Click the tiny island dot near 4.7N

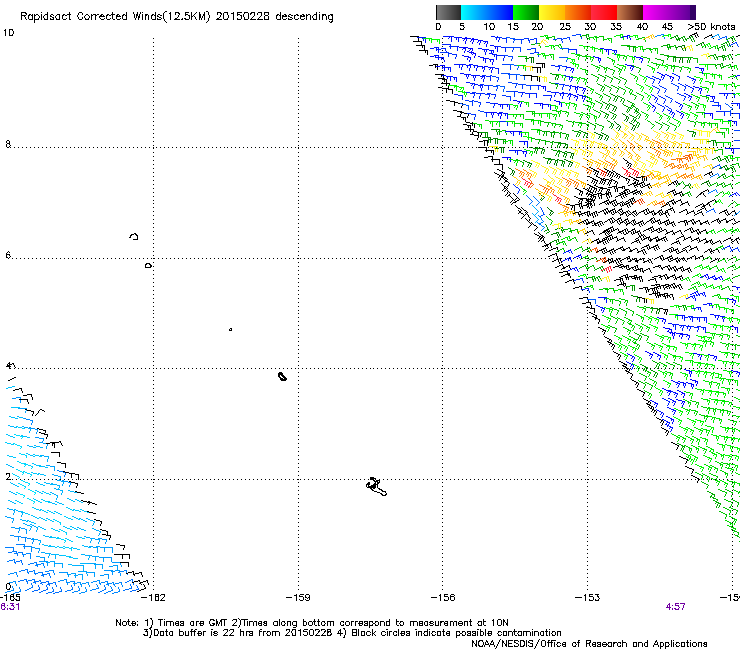coord(230,329)
